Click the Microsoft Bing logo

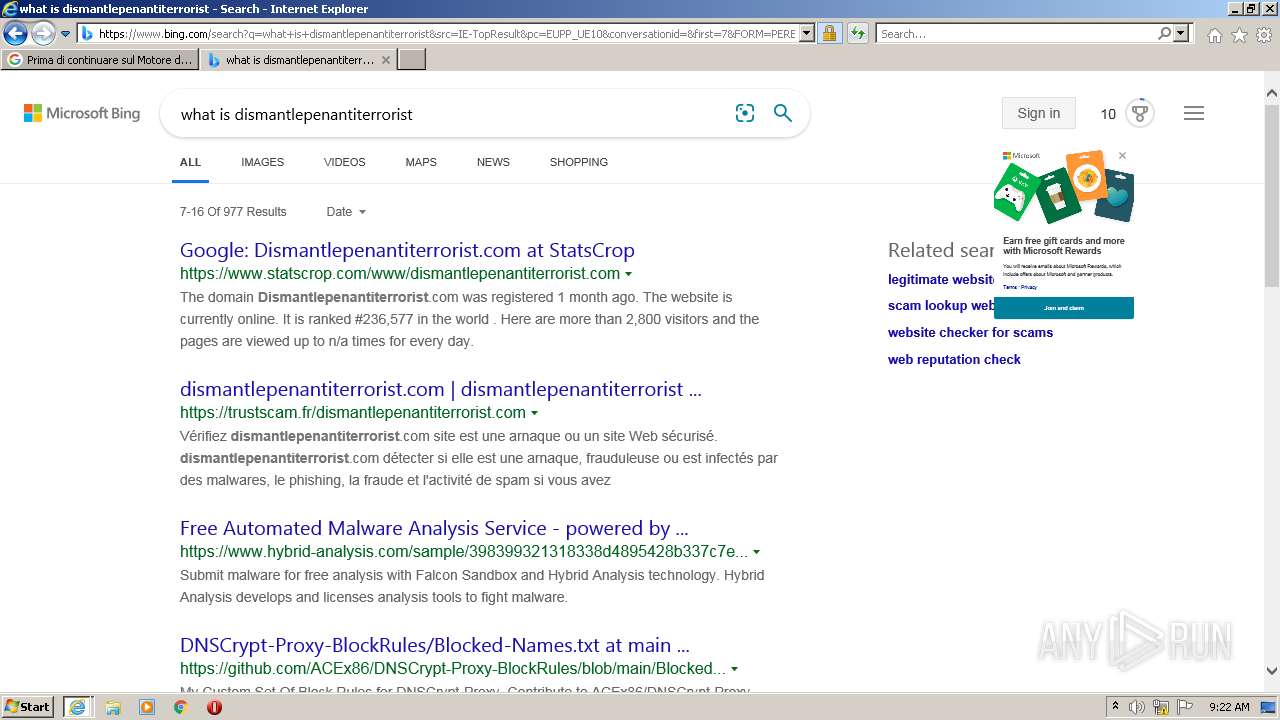point(82,113)
